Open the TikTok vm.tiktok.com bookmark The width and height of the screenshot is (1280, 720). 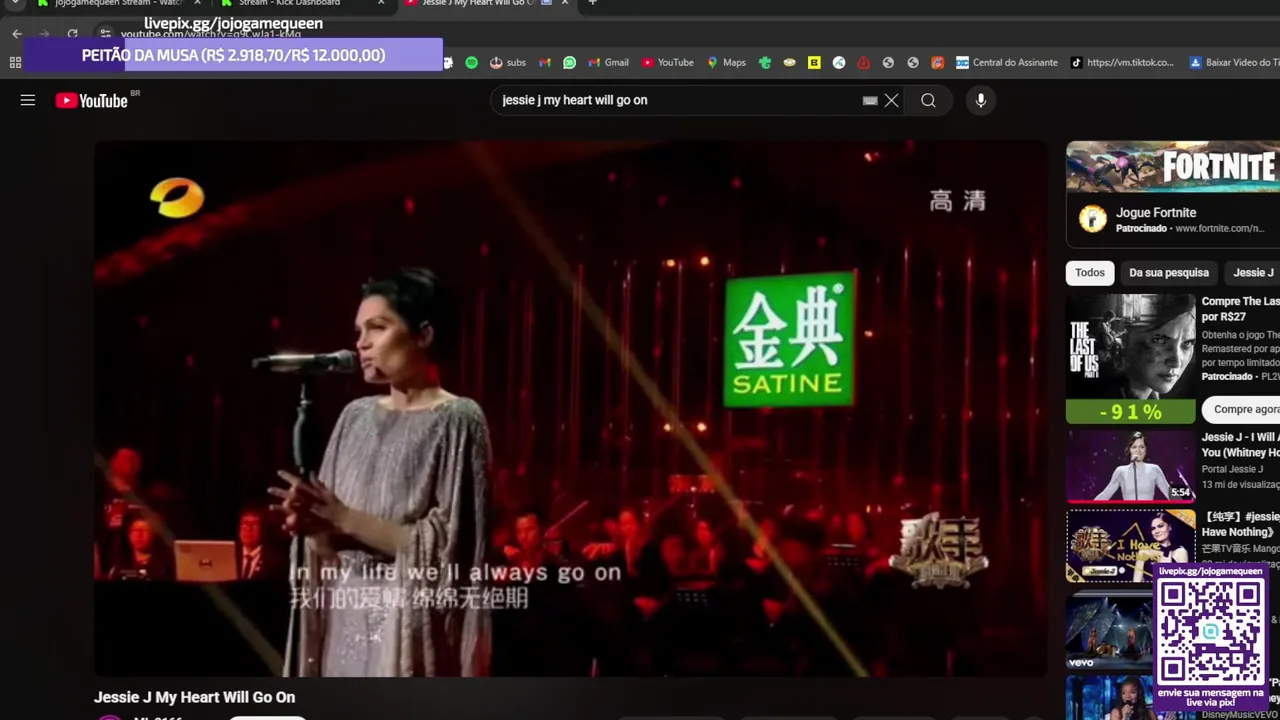pos(1122,62)
